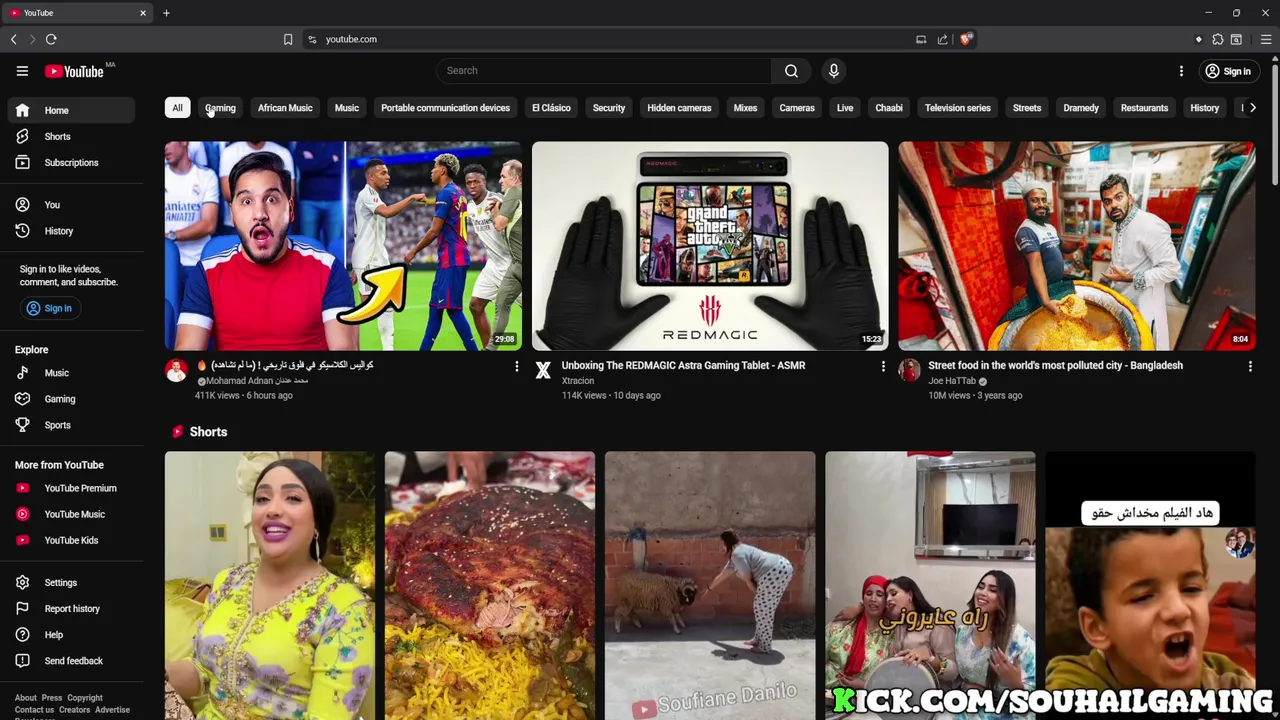Screen dimensions: 1280x720
Task: Click the youtube.com address bar
Action: (x=610, y=39)
